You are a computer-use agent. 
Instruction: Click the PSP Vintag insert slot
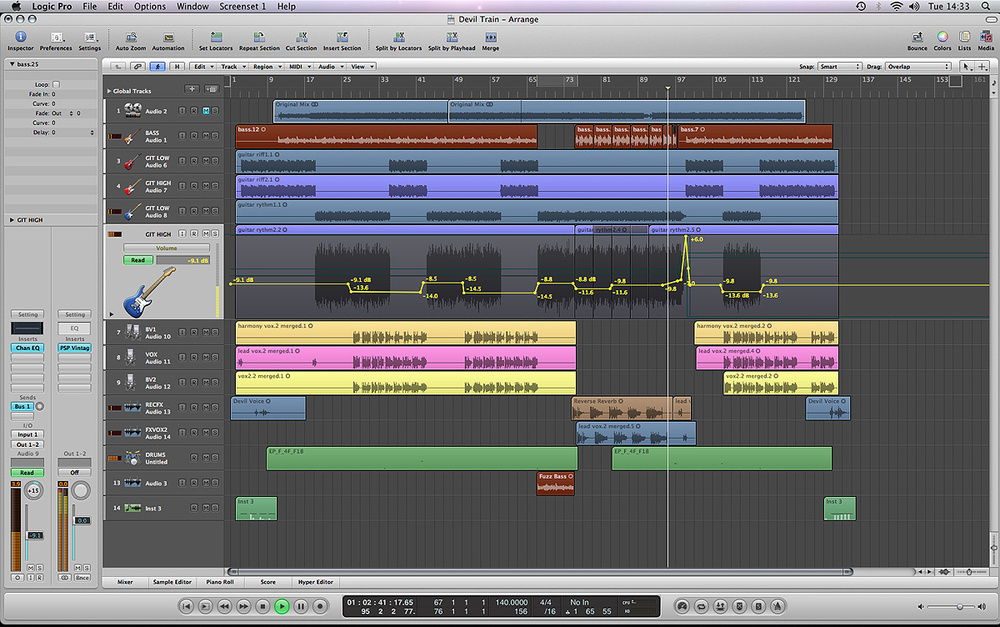pos(75,348)
